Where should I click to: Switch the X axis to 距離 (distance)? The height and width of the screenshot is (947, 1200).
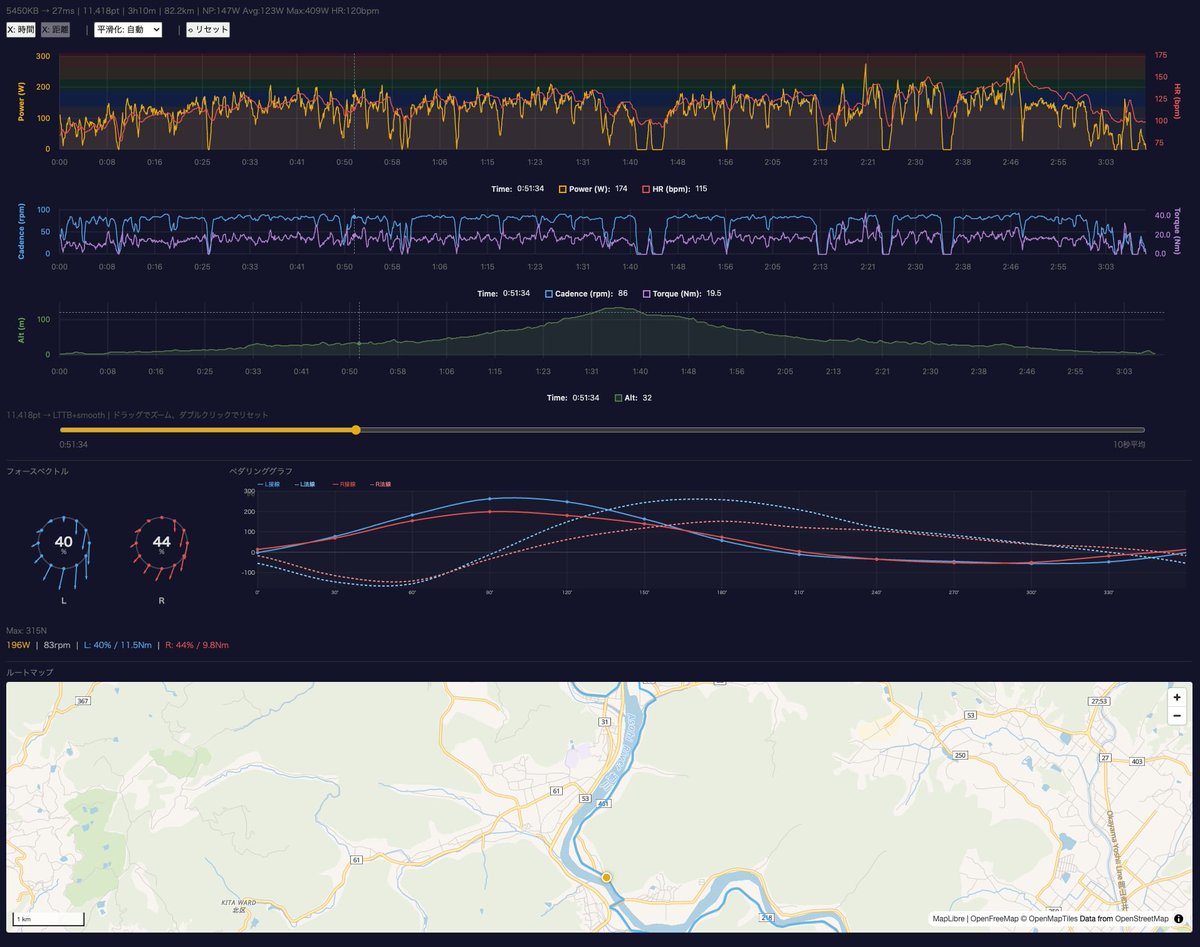click(x=53, y=30)
